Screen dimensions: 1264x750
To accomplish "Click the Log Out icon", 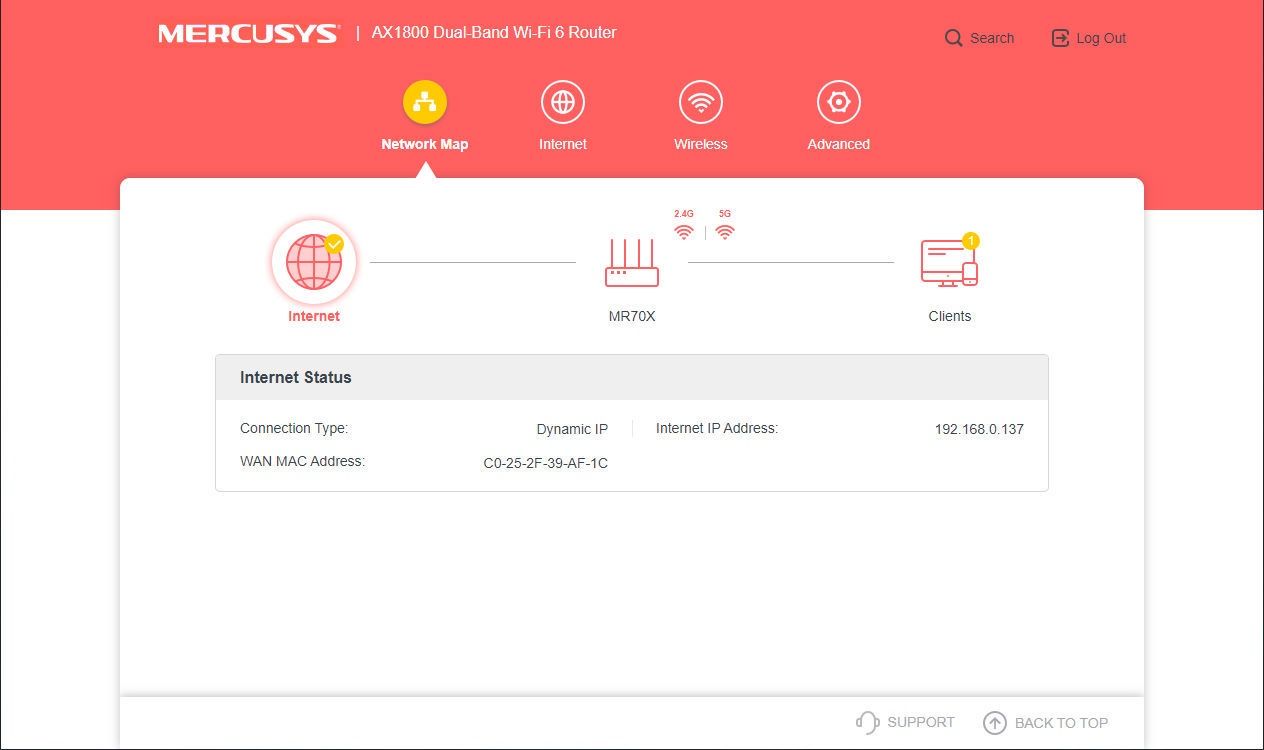I will pyautogui.click(x=1060, y=38).
